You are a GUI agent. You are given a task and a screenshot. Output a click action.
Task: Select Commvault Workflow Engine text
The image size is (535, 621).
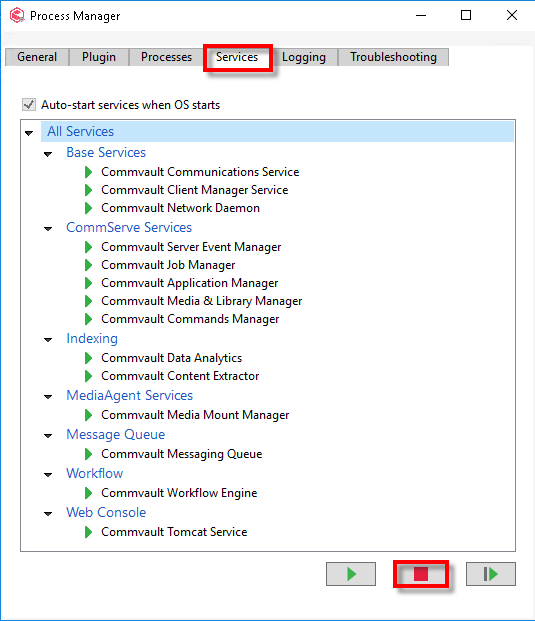point(179,493)
